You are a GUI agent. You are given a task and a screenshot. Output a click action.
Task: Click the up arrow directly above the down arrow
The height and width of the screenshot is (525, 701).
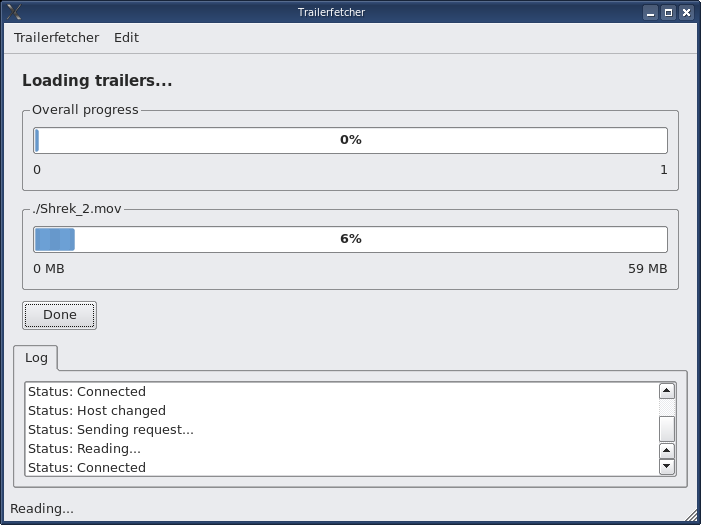667,450
